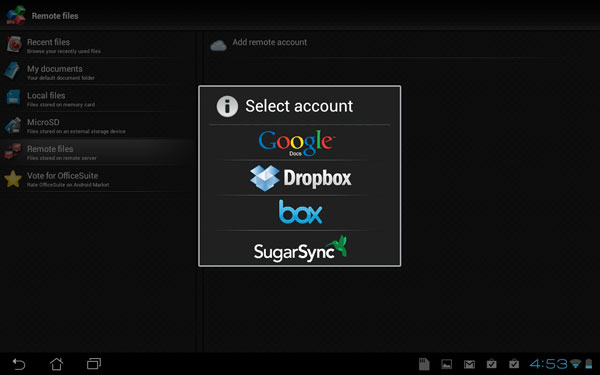This screenshot has height=375, width=600.
Task: Tap the second Market bag notification icon
Action: [x=514, y=364]
